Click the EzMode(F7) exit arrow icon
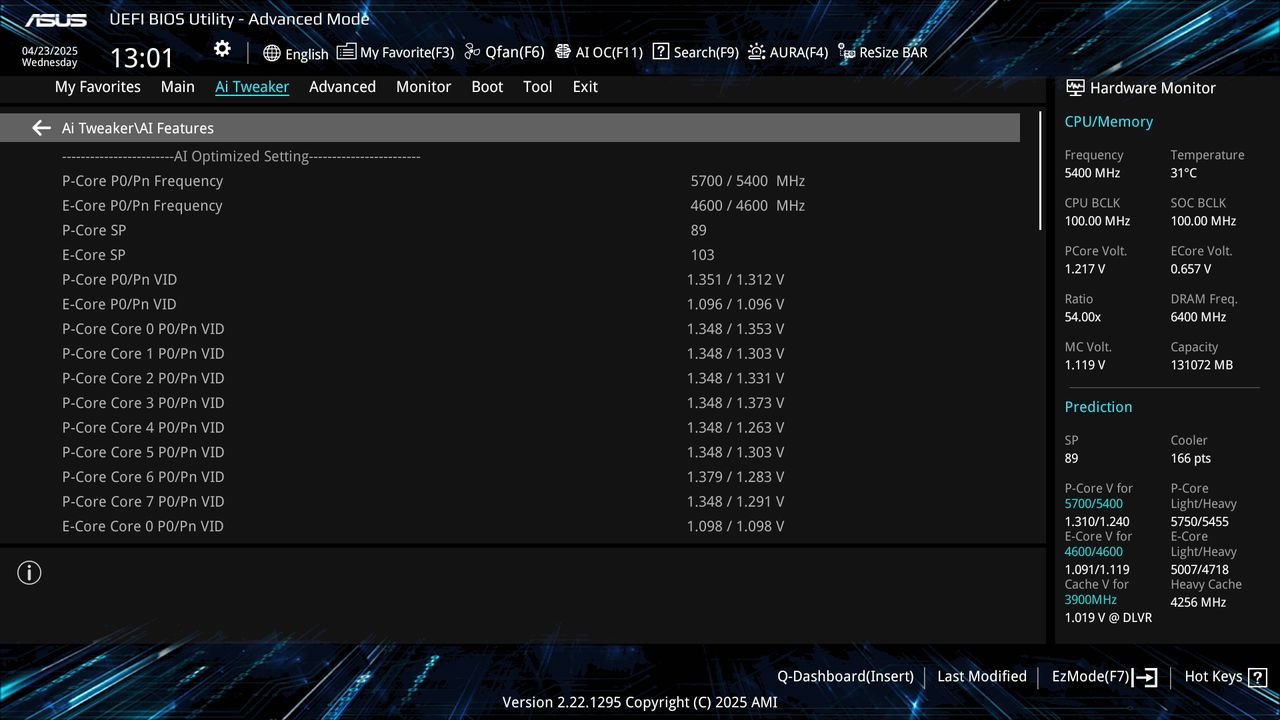Image resolution: width=1280 pixels, height=720 pixels. point(1146,677)
